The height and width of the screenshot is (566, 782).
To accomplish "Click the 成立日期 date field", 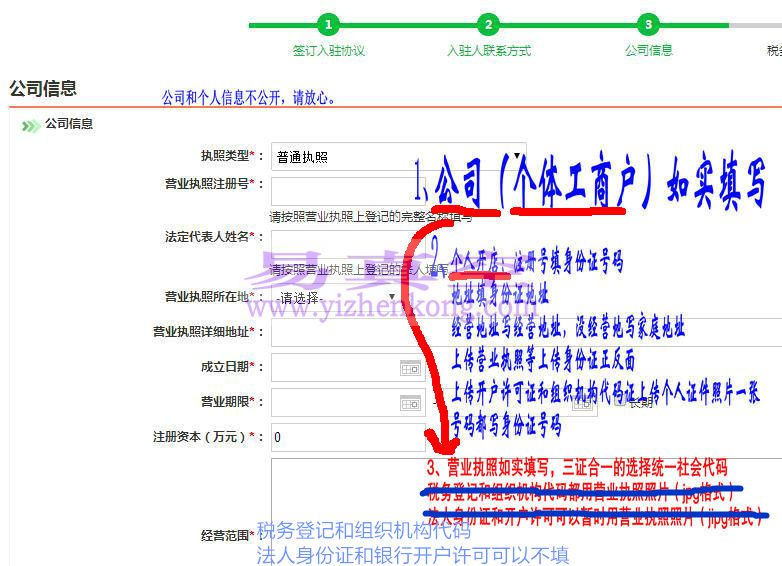I will coord(335,368).
